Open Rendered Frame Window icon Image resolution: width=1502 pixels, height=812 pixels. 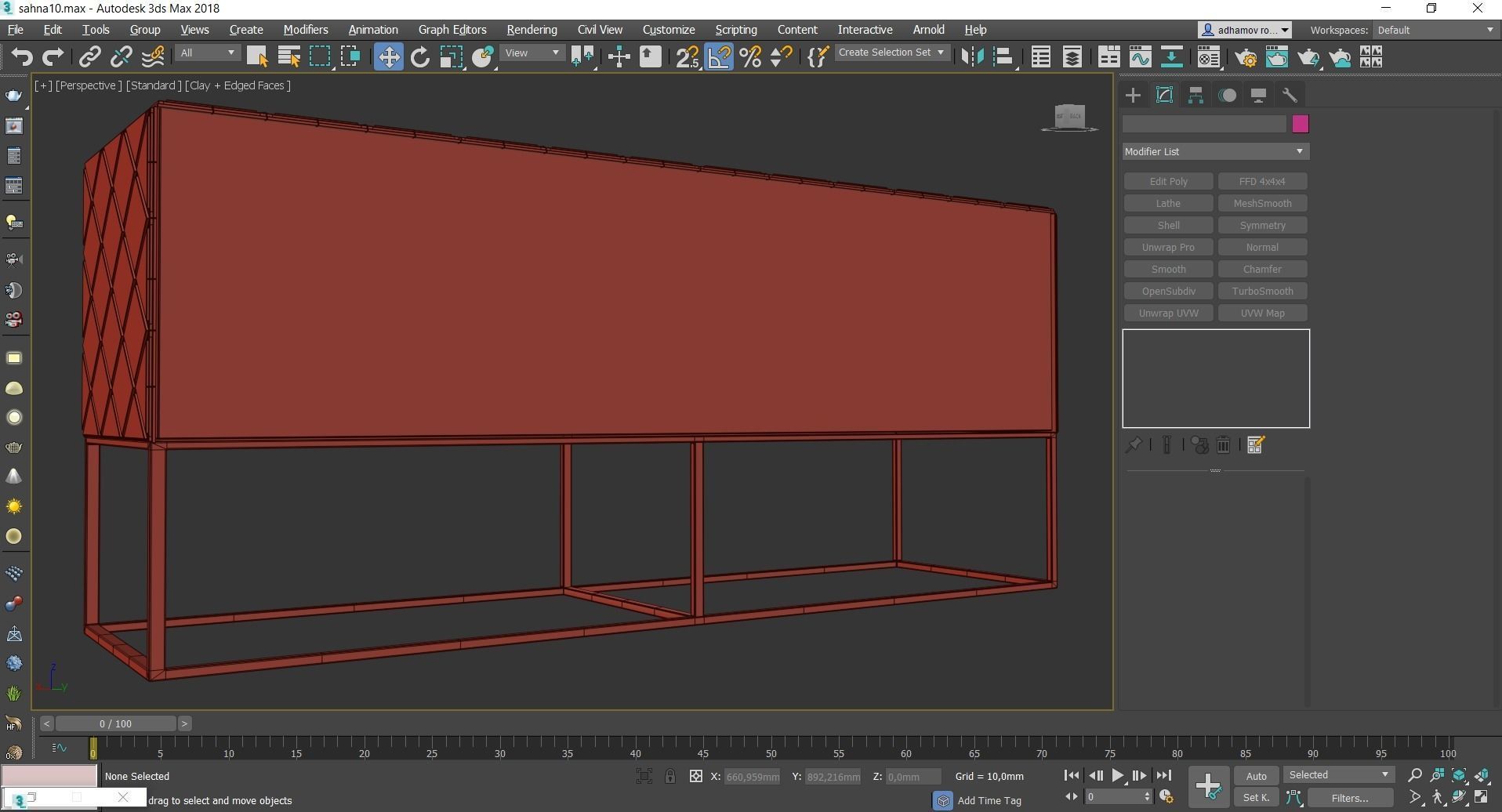tap(1277, 57)
